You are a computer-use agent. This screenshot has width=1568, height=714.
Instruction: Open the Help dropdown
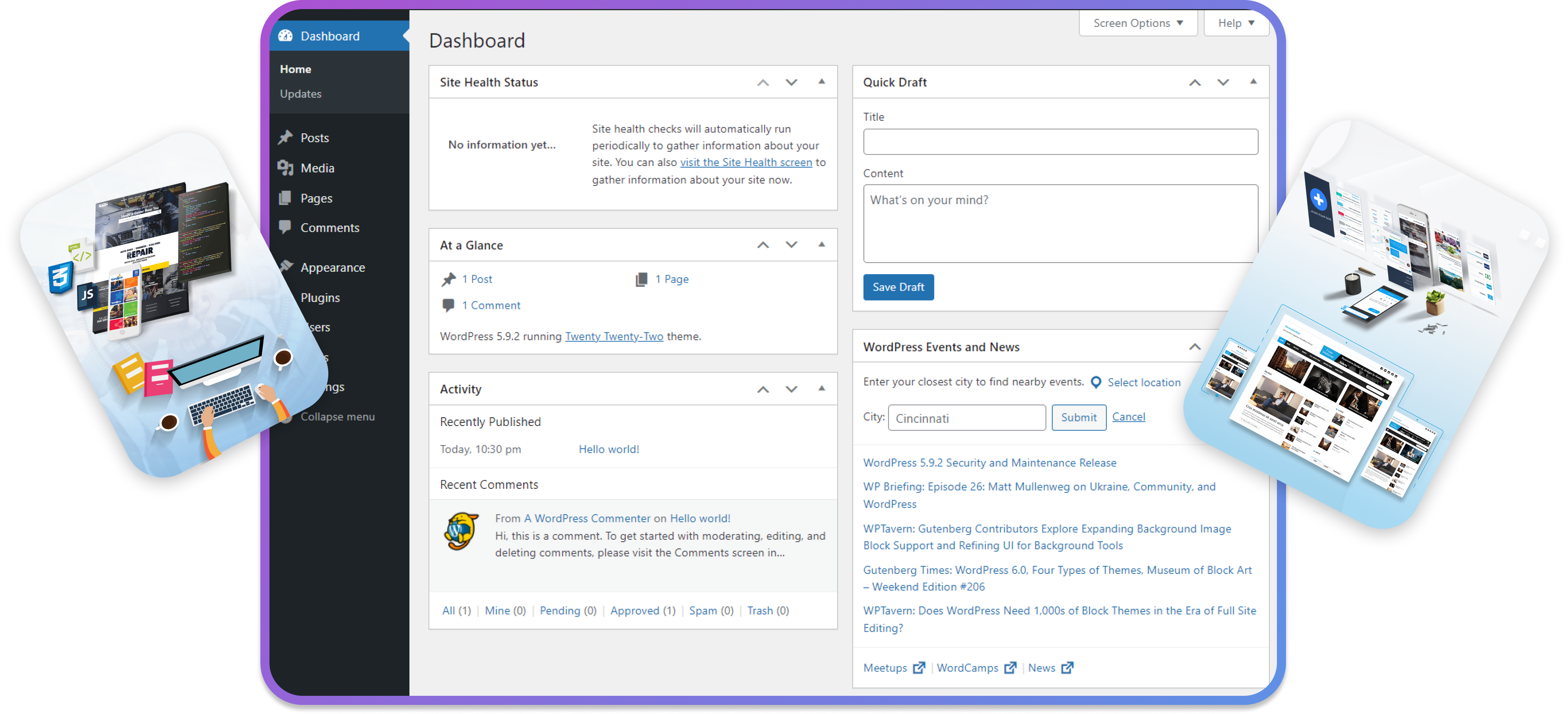(x=1236, y=23)
